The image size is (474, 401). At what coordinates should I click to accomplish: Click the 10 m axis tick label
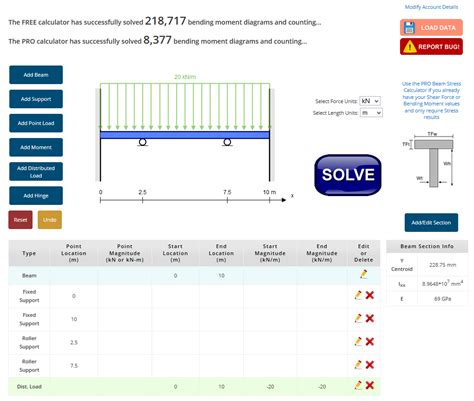click(x=270, y=193)
